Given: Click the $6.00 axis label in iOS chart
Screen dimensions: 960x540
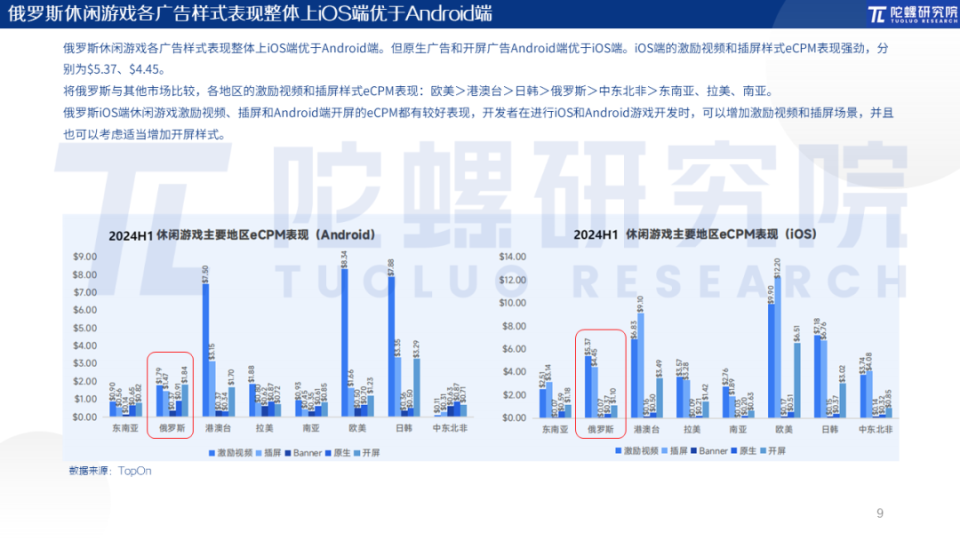Looking at the screenshot, I should click(514, 349).
